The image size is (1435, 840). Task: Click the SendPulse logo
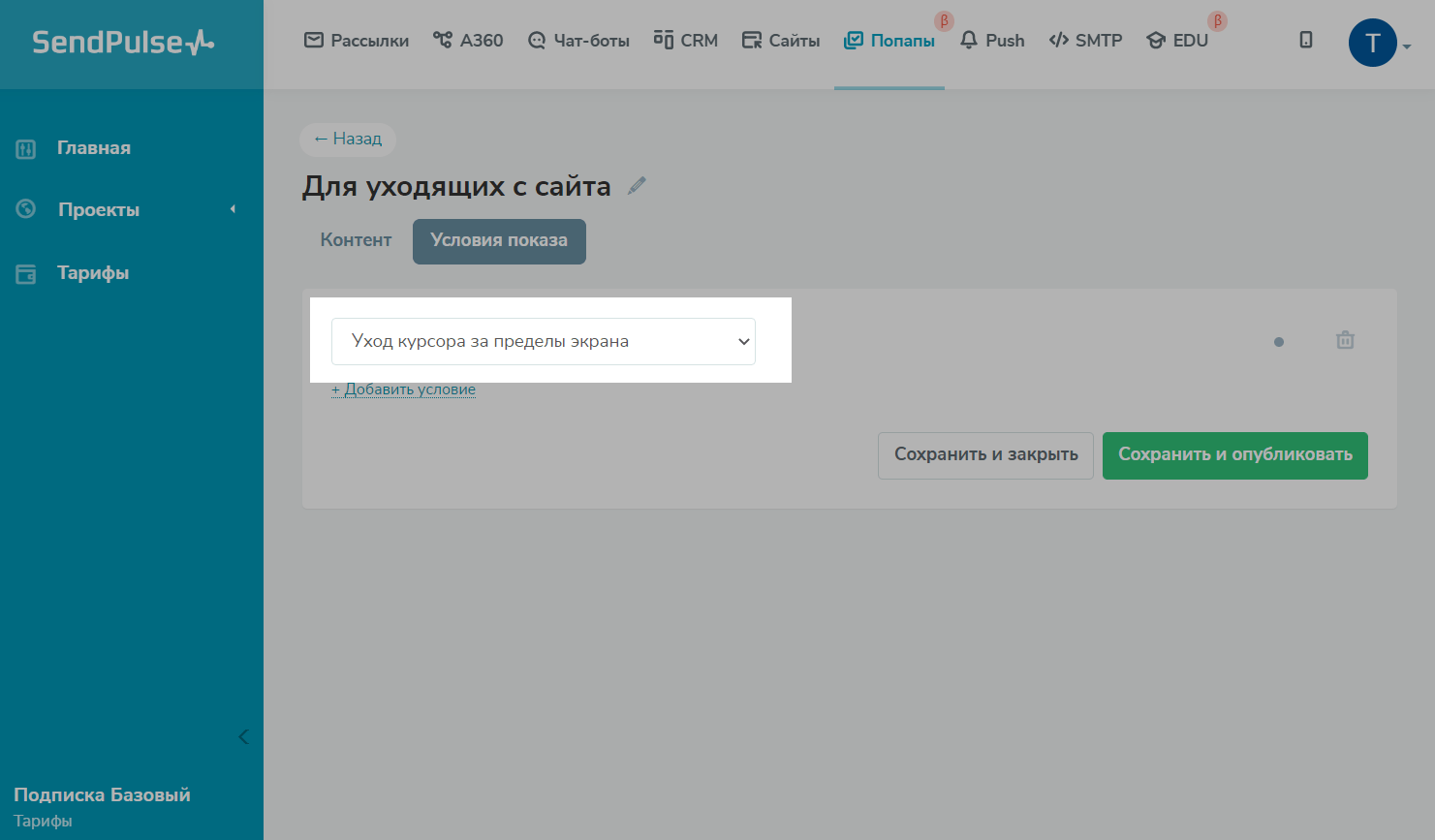point(123,42)
